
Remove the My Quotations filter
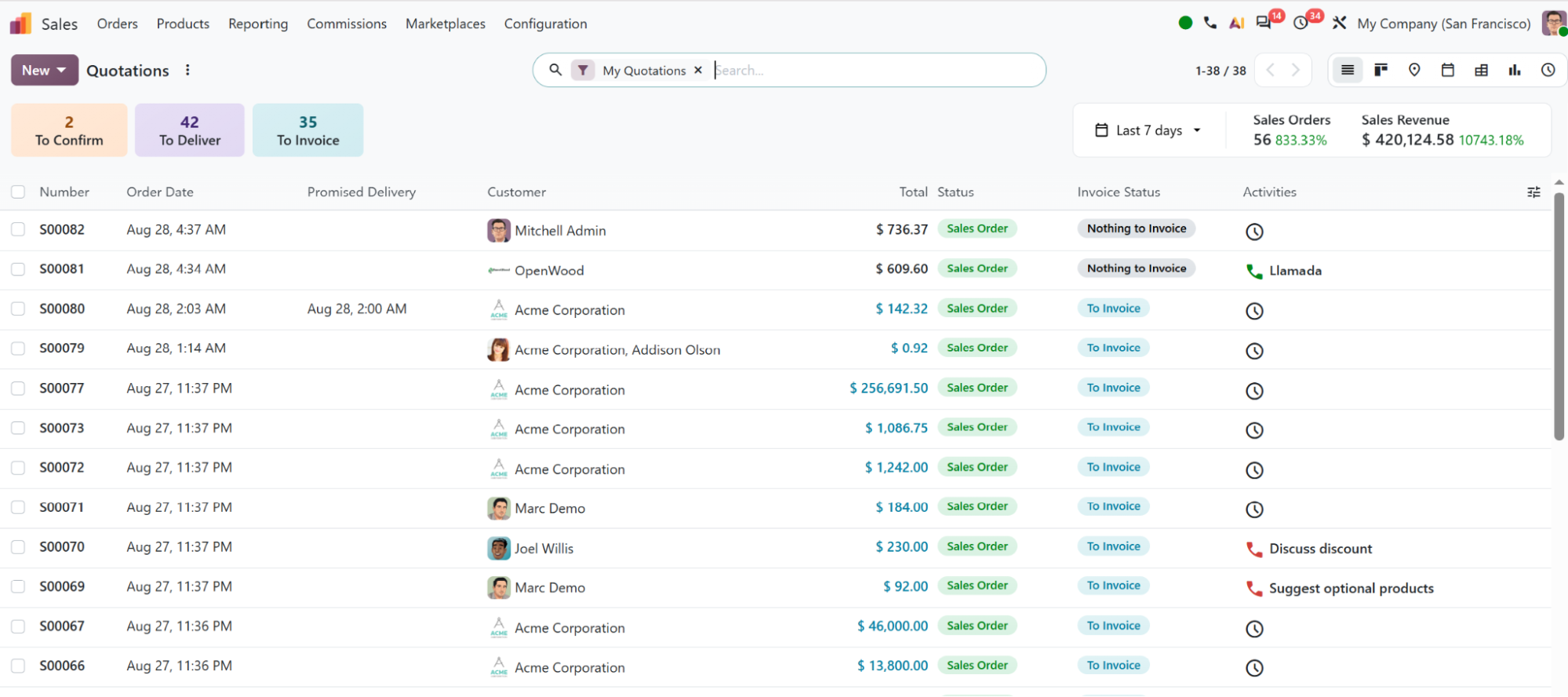click(698, 70)
